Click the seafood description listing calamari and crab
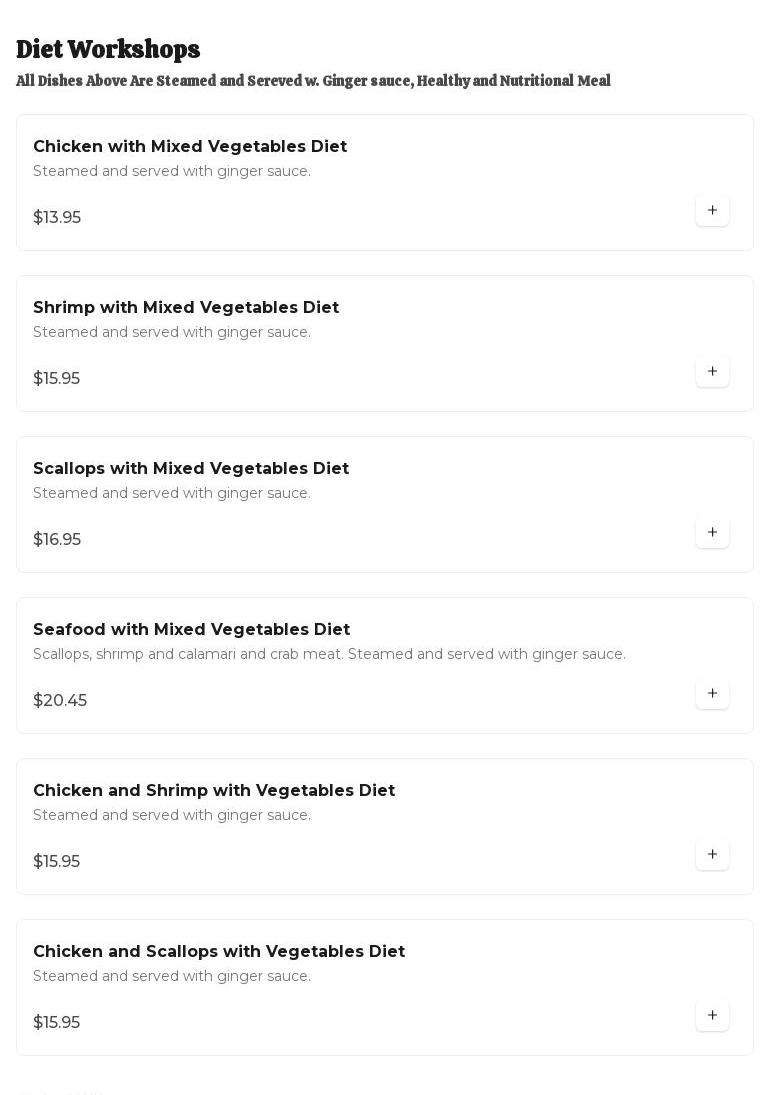Image resolution: width=770 pixels, height=1095 pixels. (329, 654)
